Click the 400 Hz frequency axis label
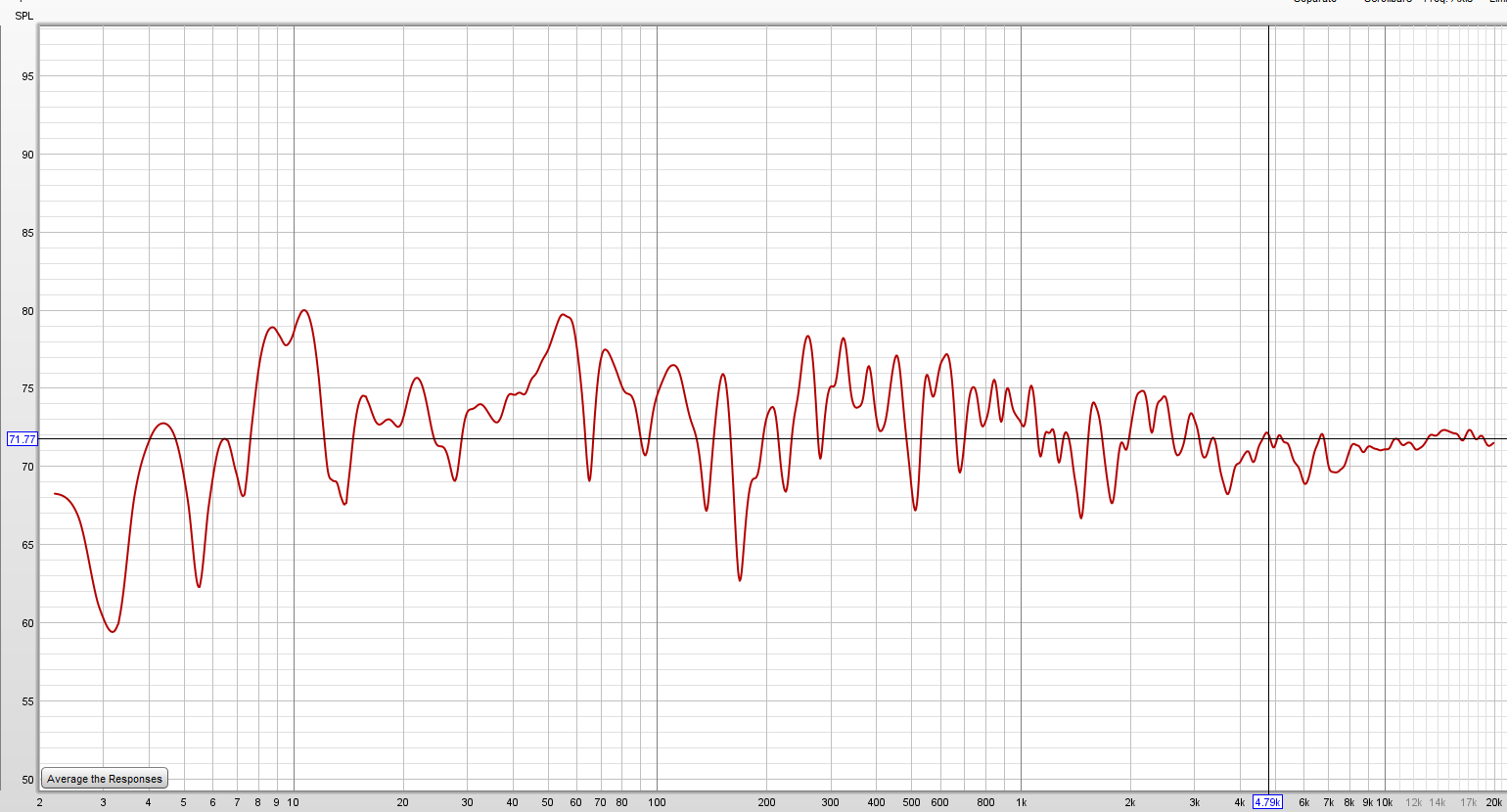Screen dimensions: 1507x812 (x=876, y=802)
